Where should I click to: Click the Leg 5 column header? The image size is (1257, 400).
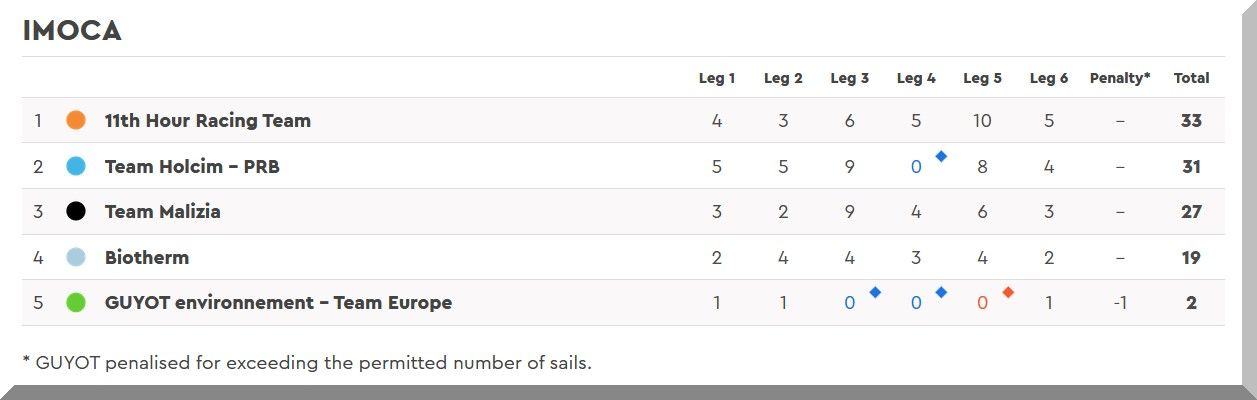[x=982, y=78]
